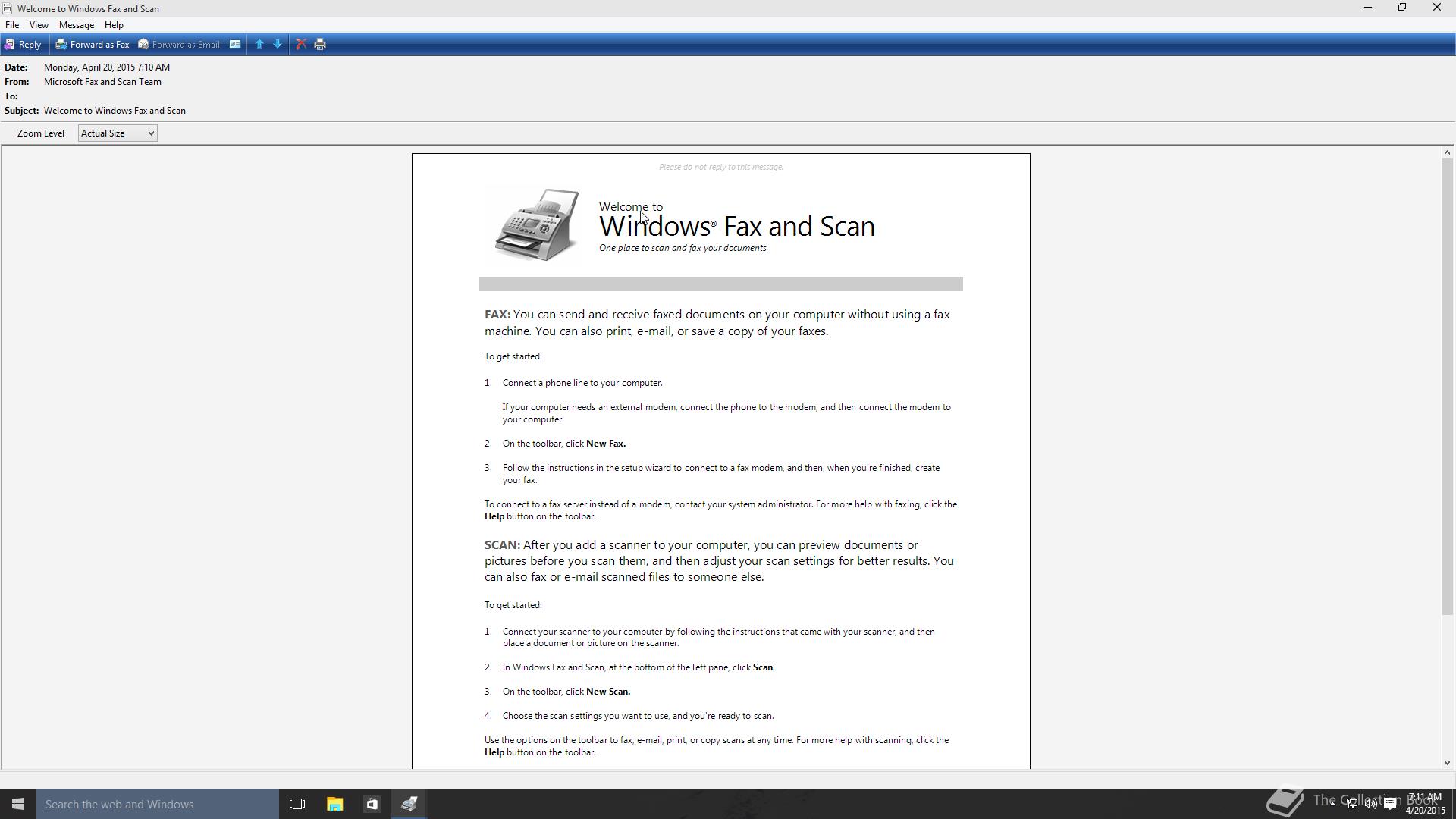The width and height of the screenshot is (1456, 819).
Task: Click the scrollbar up arrow
Action: click(x=1447, y=153)
